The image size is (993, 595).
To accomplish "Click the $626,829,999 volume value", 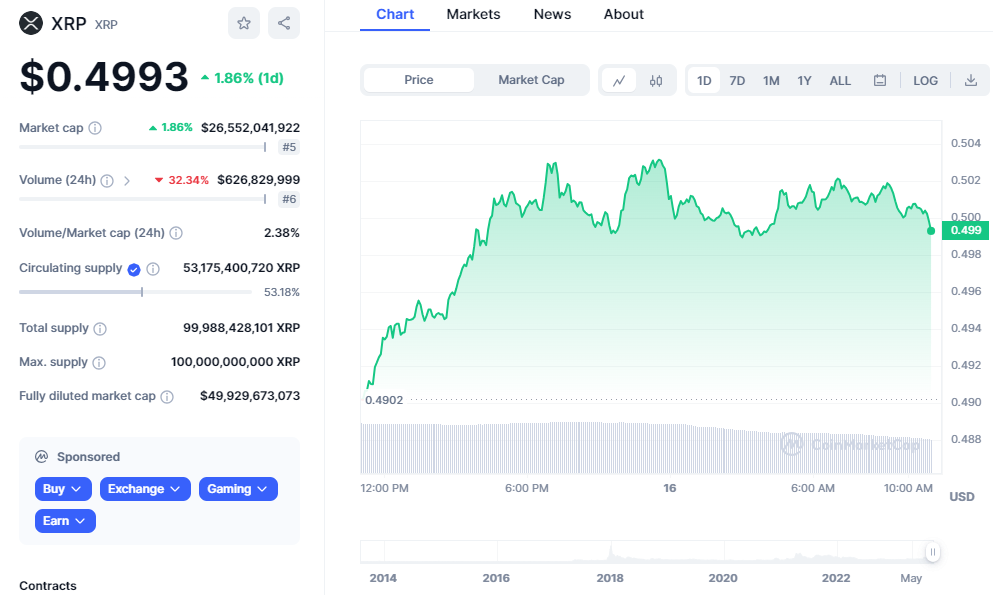I will coord(258,180).
